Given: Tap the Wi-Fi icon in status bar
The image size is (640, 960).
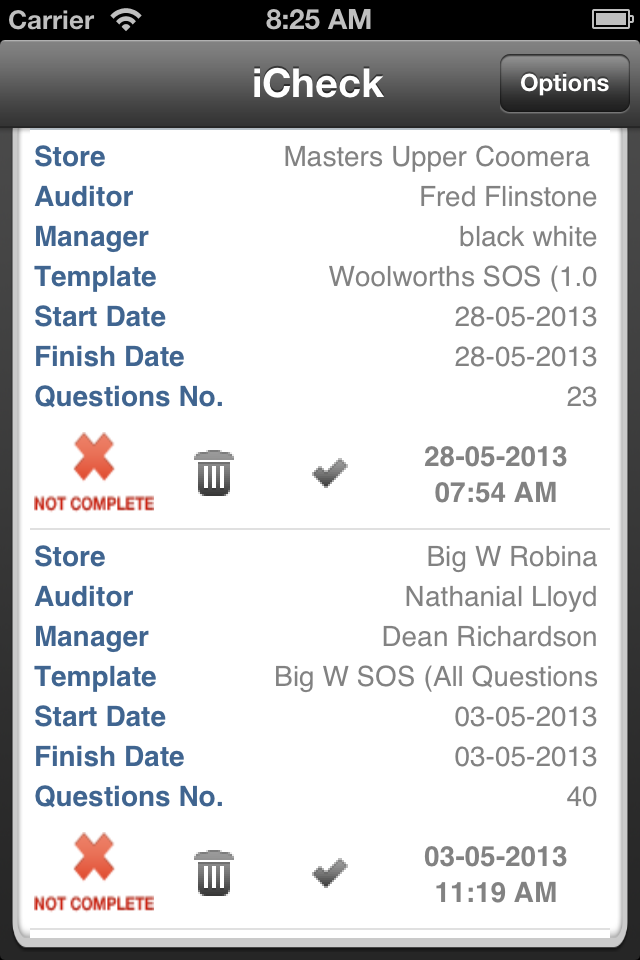Looking at the screenshot, I should pyautogui.click(x=127, y=18).
